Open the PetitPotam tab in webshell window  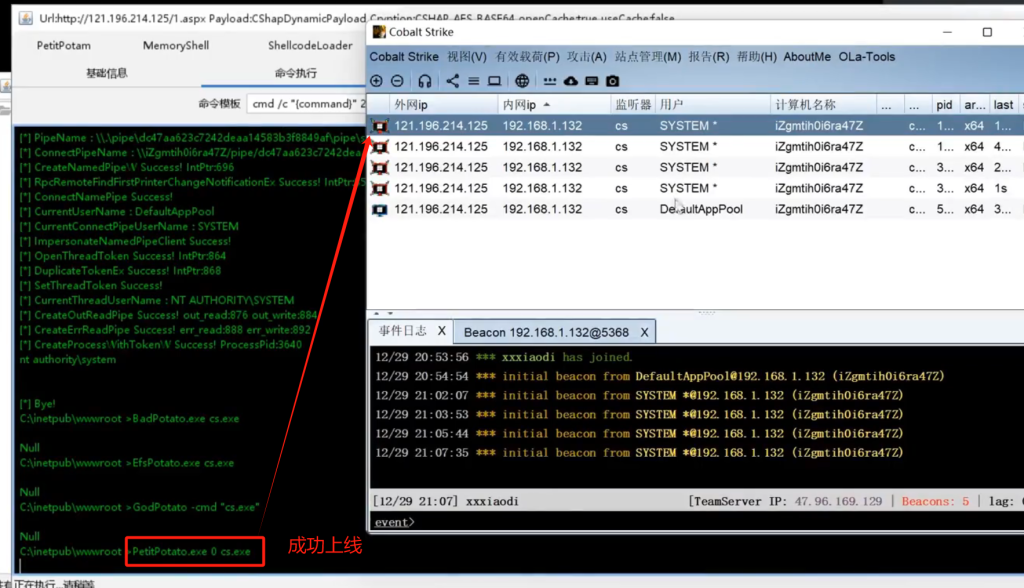coord(64,46)
